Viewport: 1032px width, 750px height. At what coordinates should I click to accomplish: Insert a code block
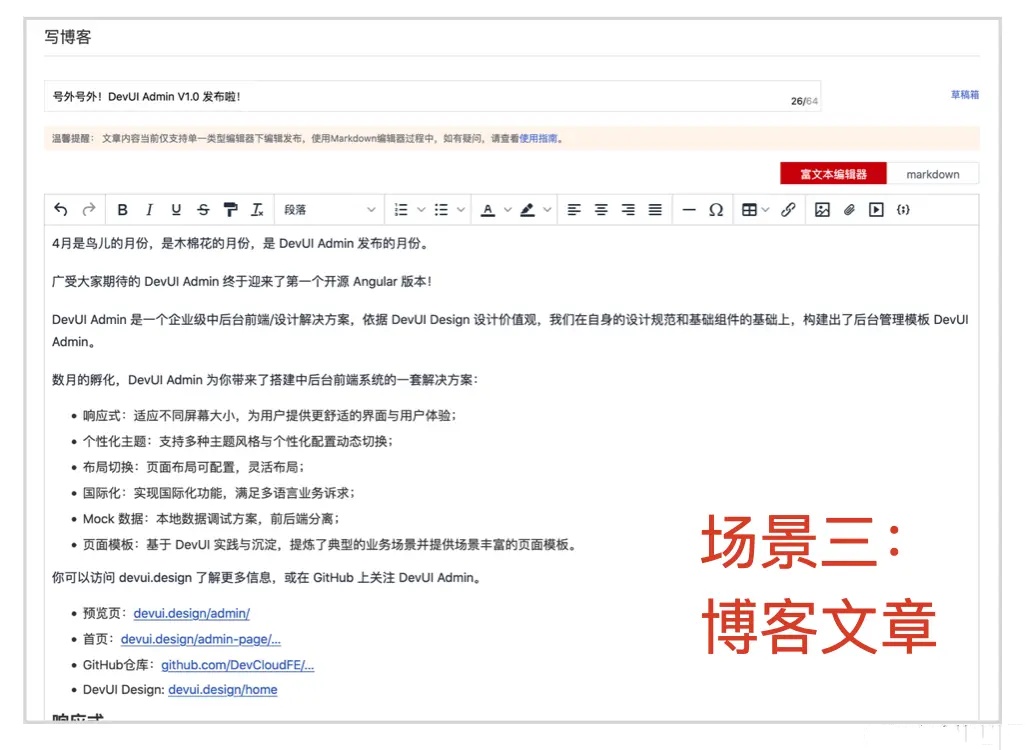coord(903,210)
